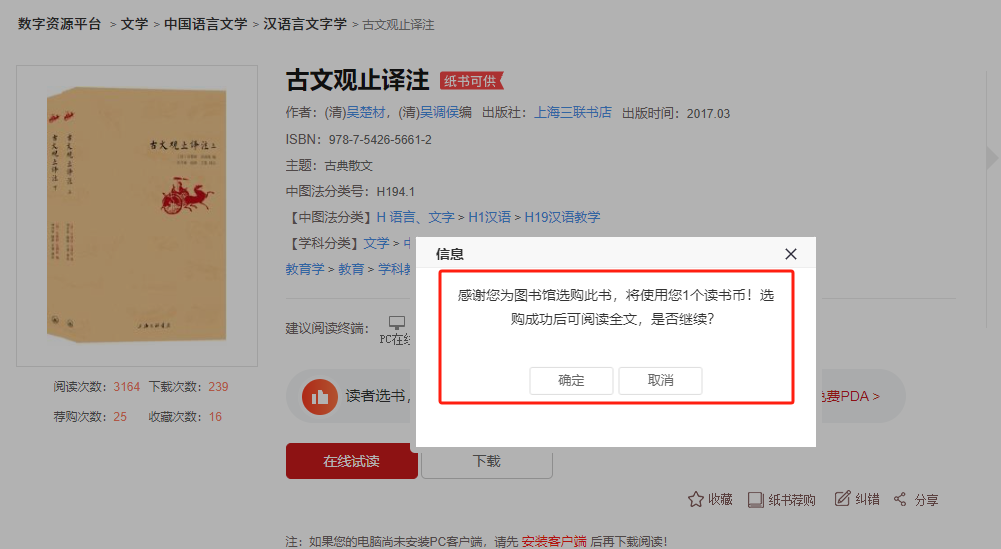Click the 取消 button in dialog
The image size is (1001, 549).
(660, 380)
